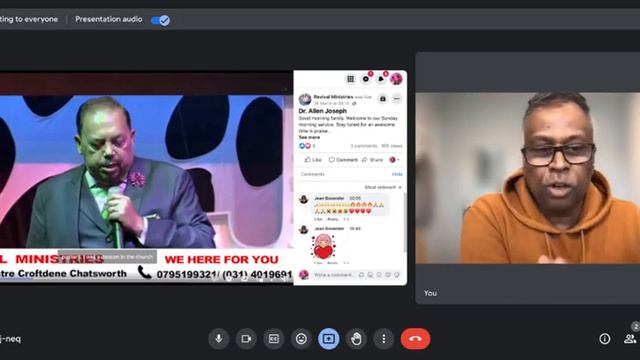Click the heart sticker in the comment
640x360 pixels.
[323, 247]
